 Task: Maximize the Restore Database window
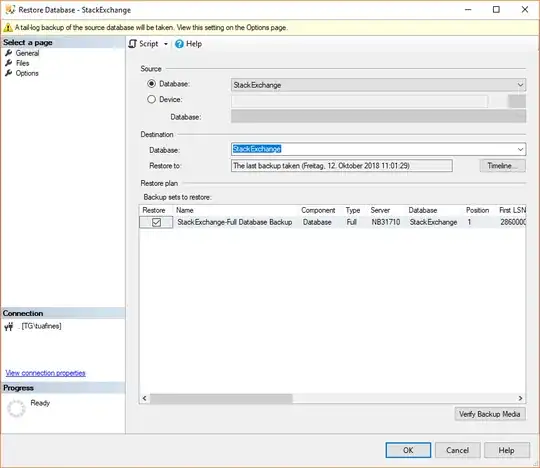point(496,9)
